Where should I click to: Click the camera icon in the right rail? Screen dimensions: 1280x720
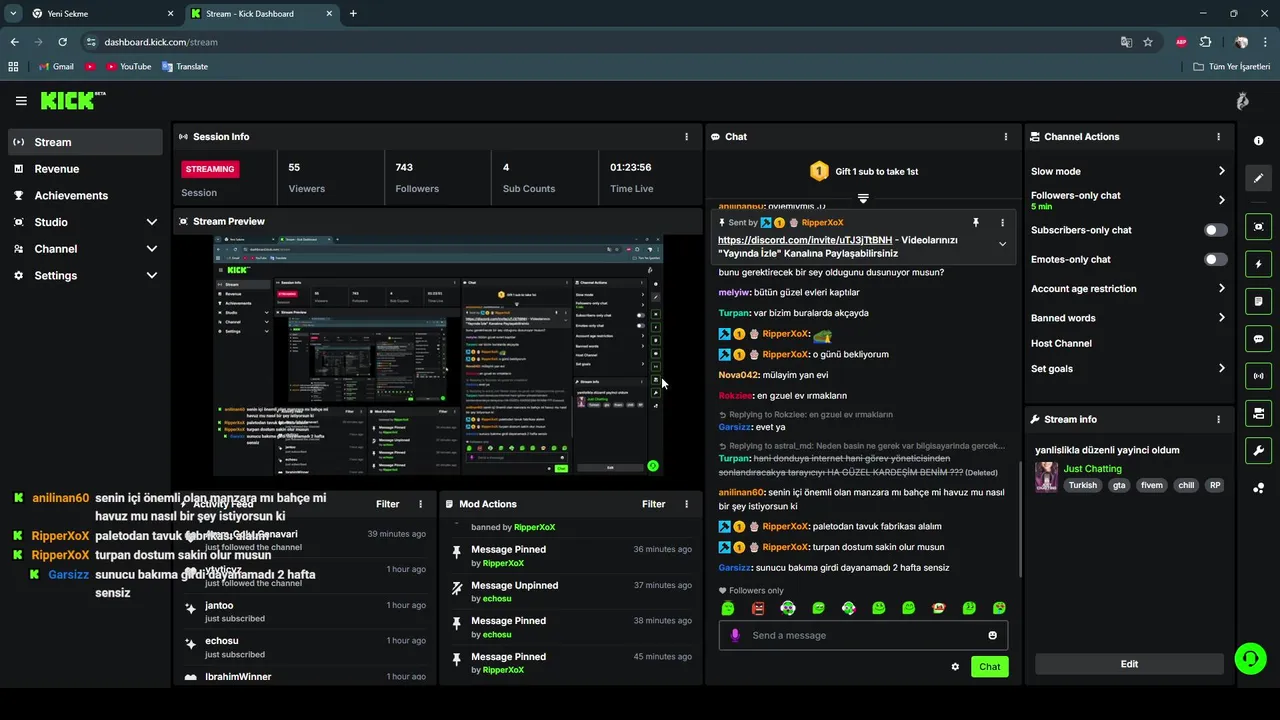(1259, 413)
